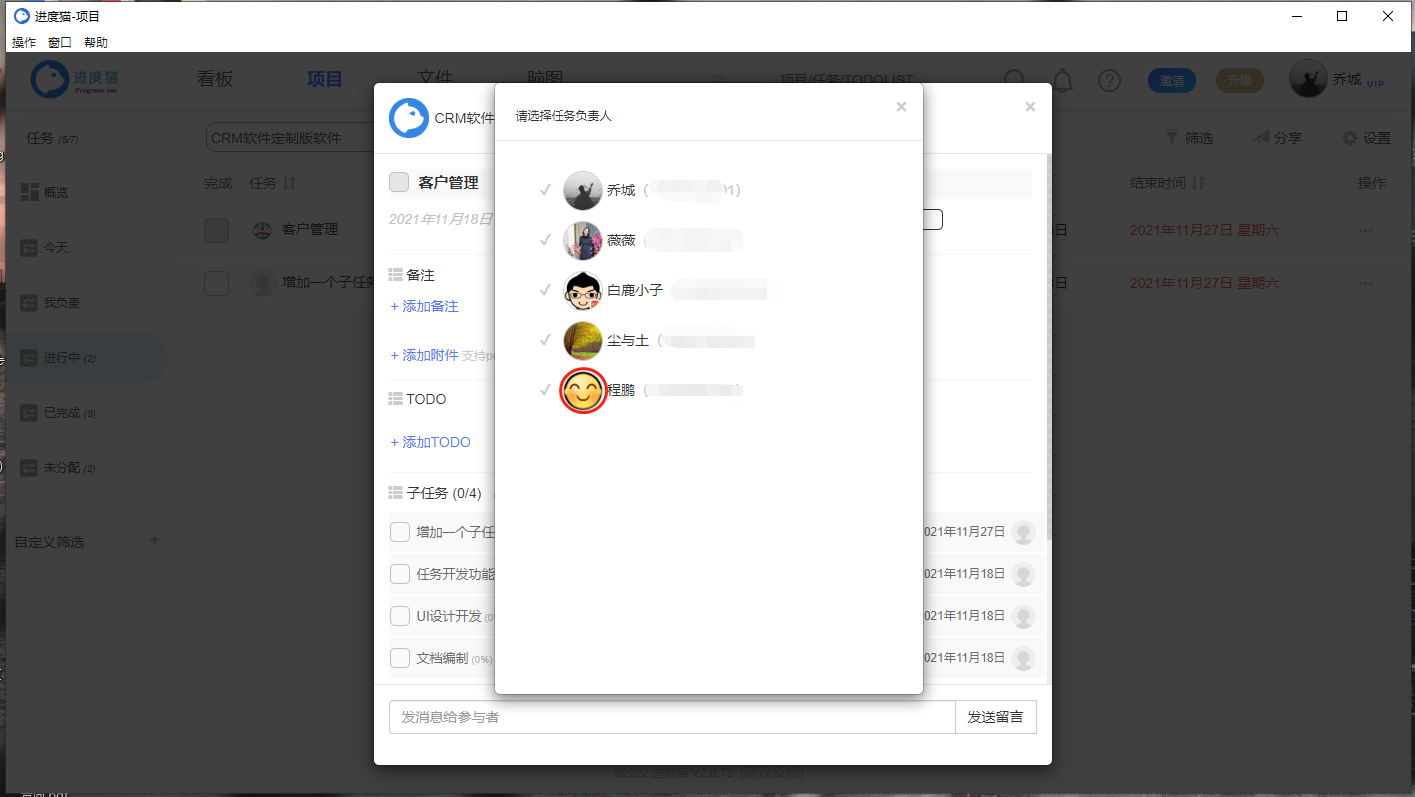This screenshot has height=797, width=1415.
Task: Click 白鹿小子's cartoon avatar
Action: click(x=583, y=290)
